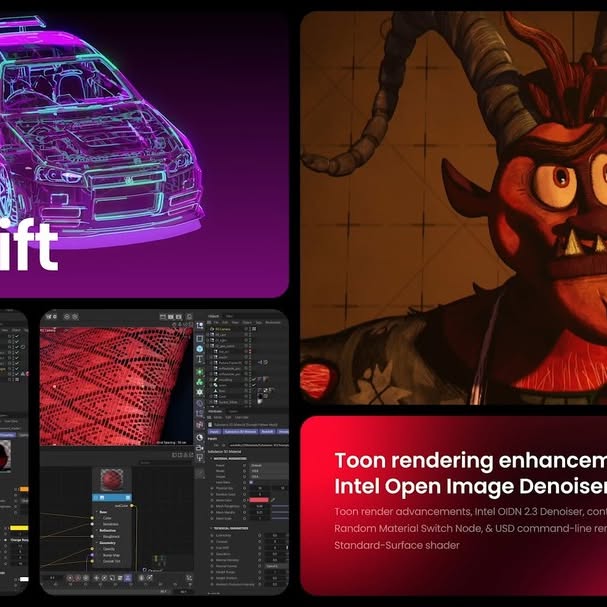Toggle the red visibility dot in object list
Screen dimensions: 607x607
250,351
